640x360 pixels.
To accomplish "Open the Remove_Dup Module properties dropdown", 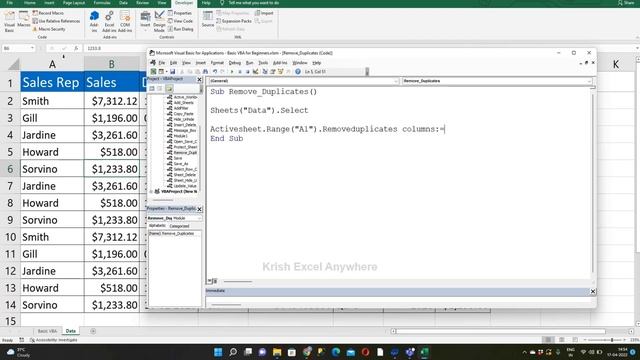I will coord(199,218).
